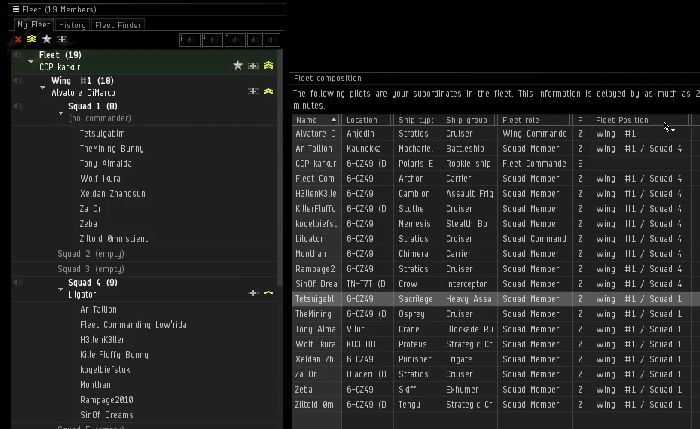The height and width of the screenshot is (429, 700).
Task: Open the History tab
Action: pyautogui.click(x=72, y=25)
